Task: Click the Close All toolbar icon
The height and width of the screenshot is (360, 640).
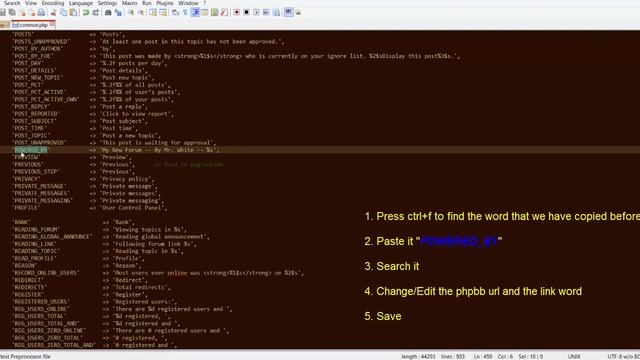Action: click(32, 13)
